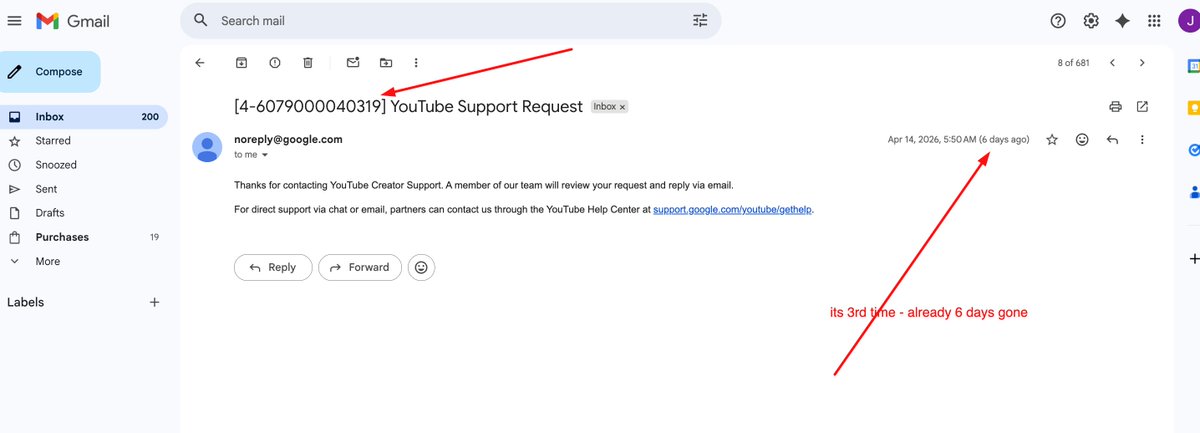Open Contacts side panel

1193,191
